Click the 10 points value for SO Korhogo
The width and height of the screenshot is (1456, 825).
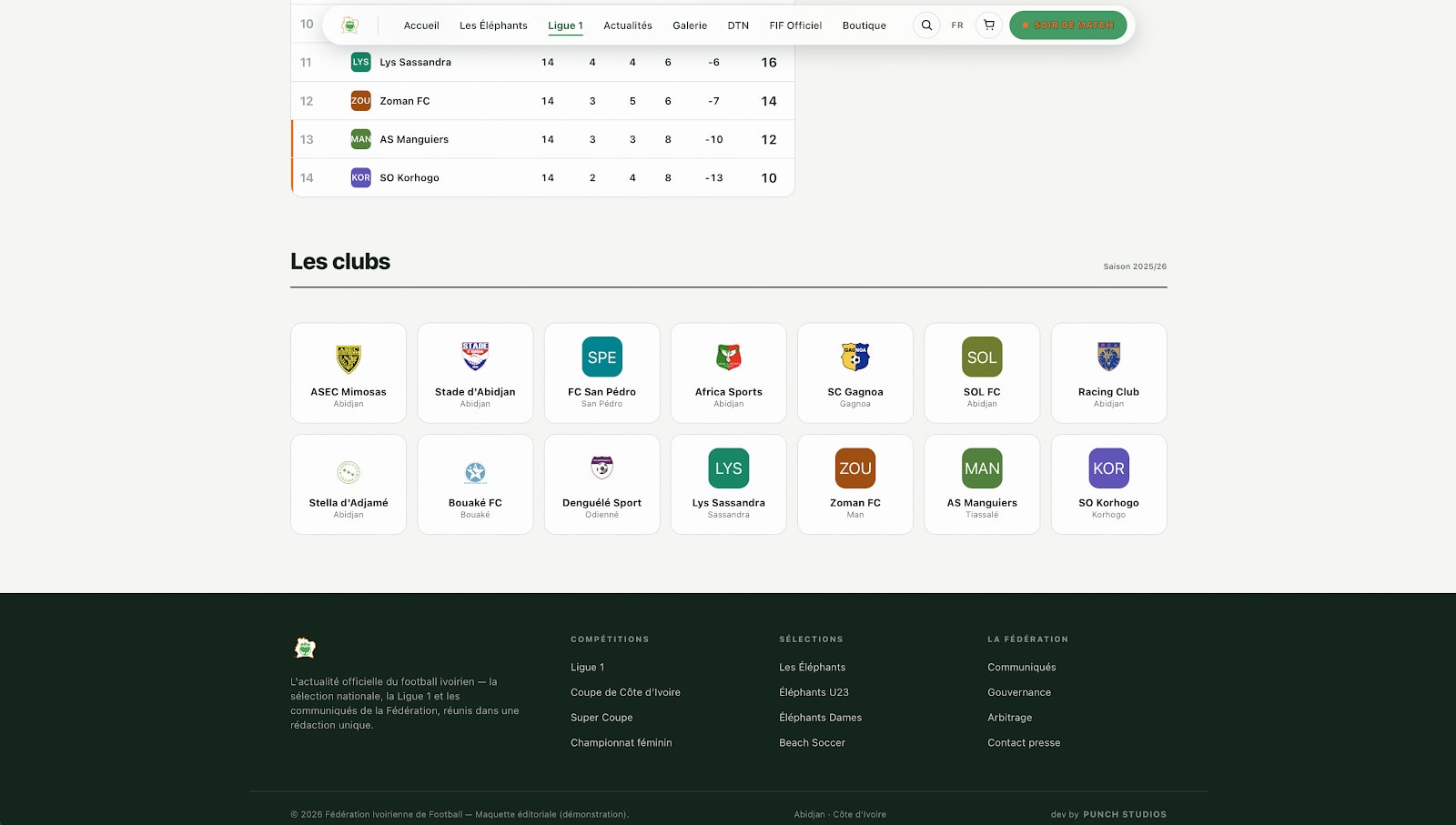769,177
